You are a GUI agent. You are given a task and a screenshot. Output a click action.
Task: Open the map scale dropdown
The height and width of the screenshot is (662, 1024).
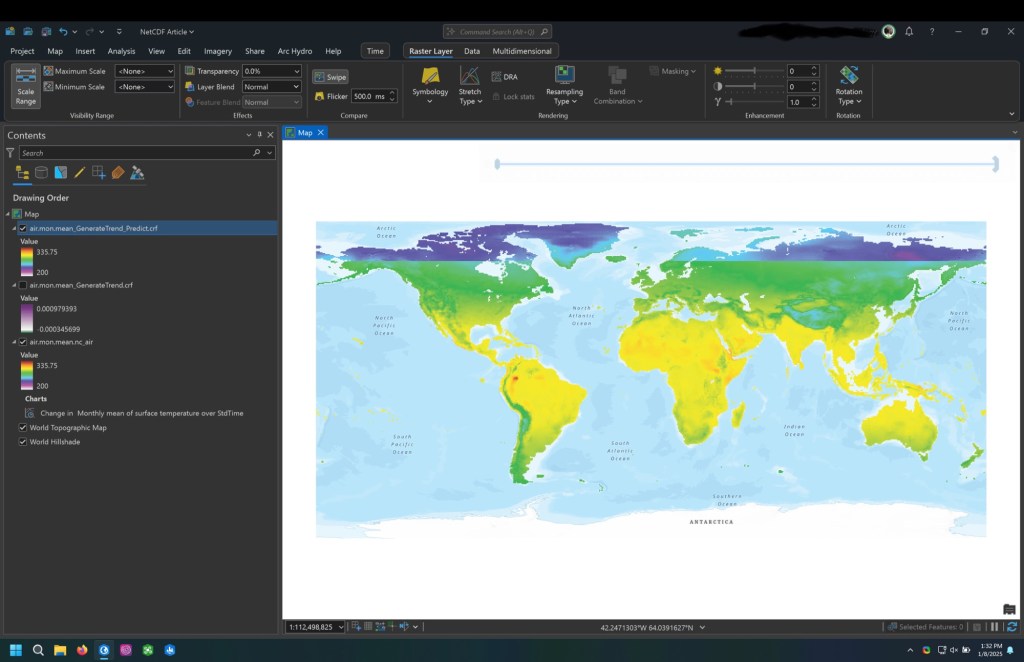tap(341, 627)
